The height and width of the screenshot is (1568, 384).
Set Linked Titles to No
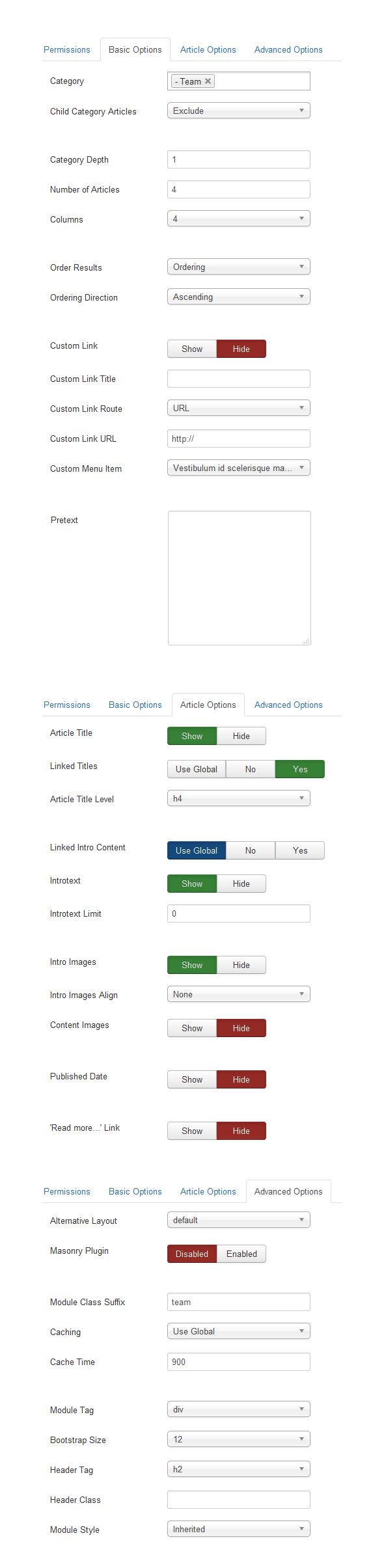coord(251,769)
